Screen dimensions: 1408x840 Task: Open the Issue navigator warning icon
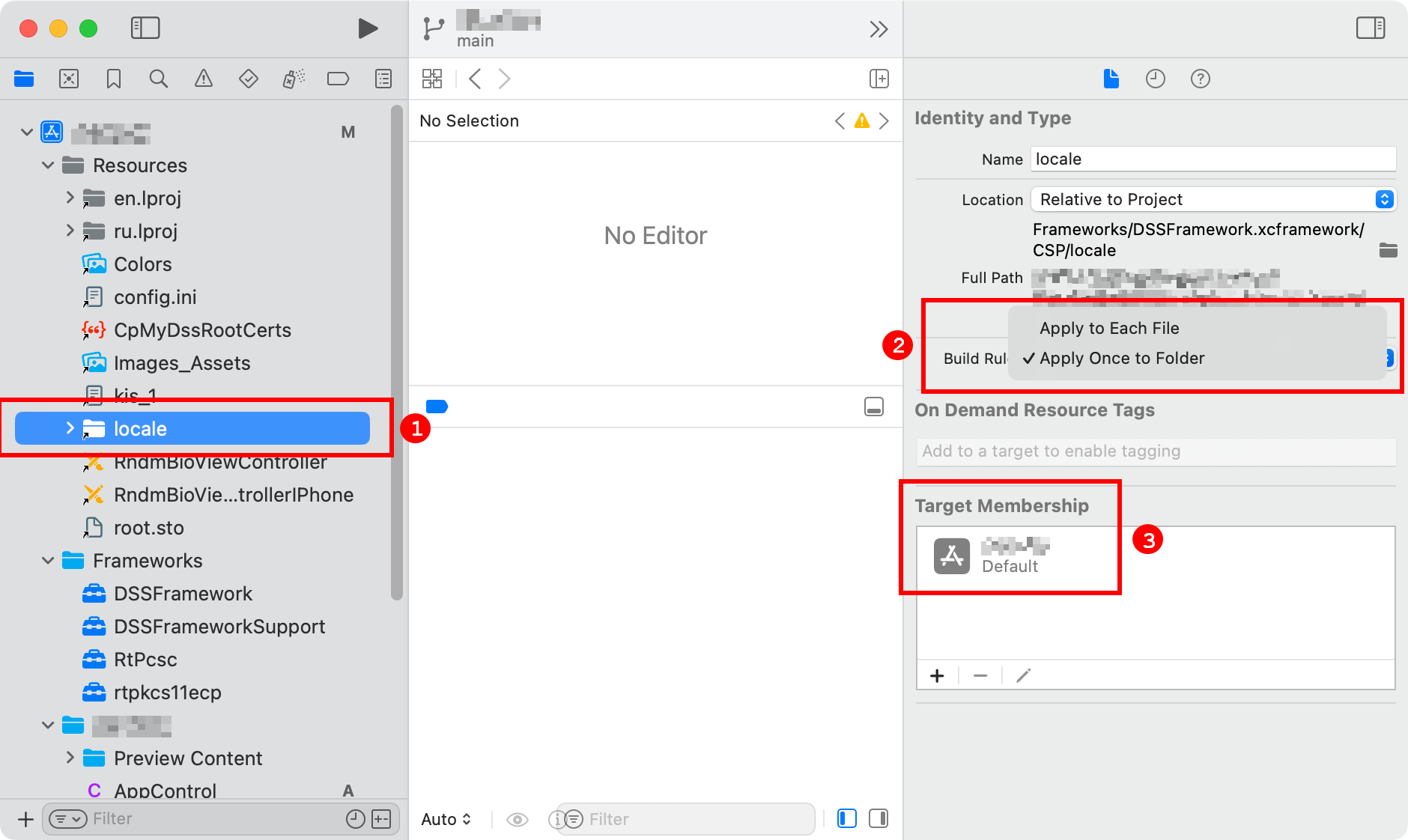203,79
